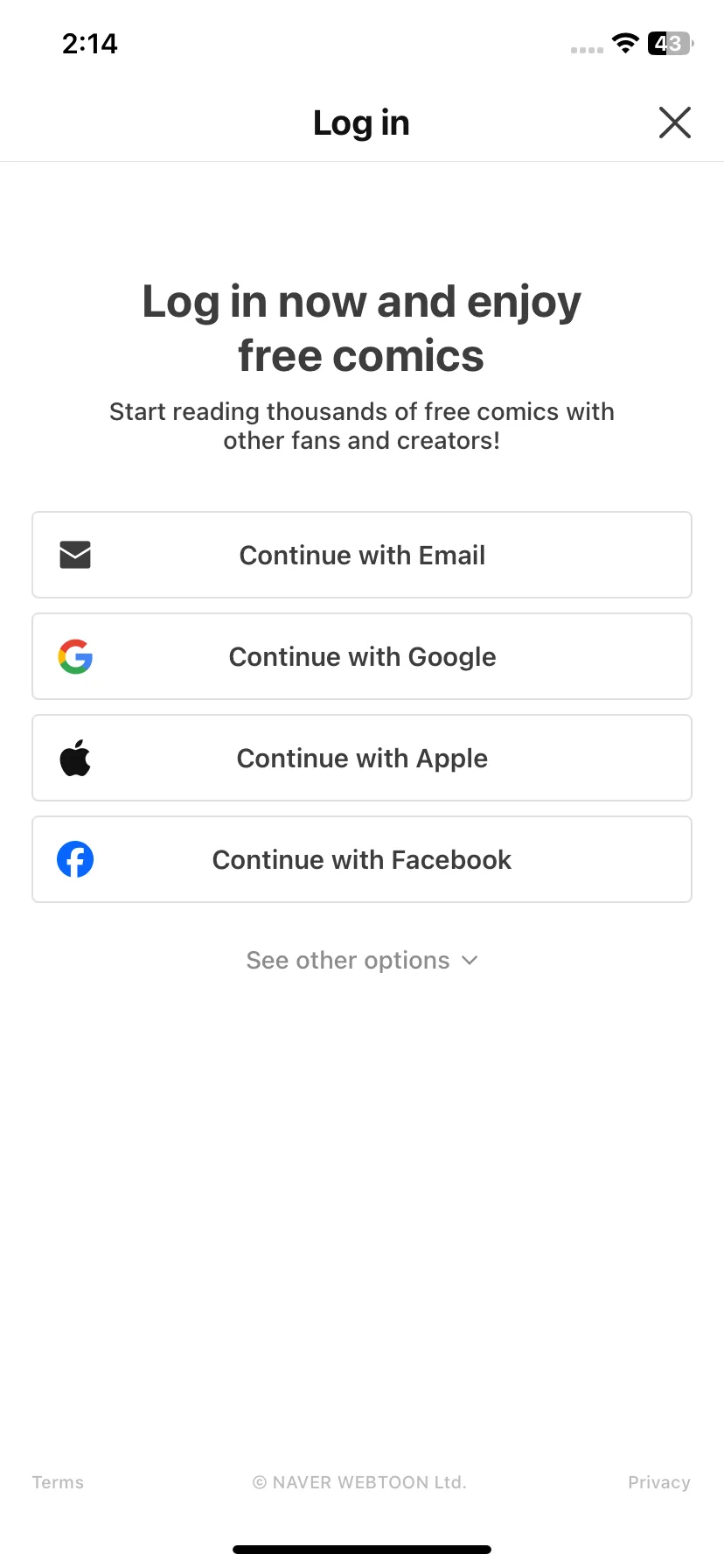Tap the cellular signal dots indicator

coord(587,50)
